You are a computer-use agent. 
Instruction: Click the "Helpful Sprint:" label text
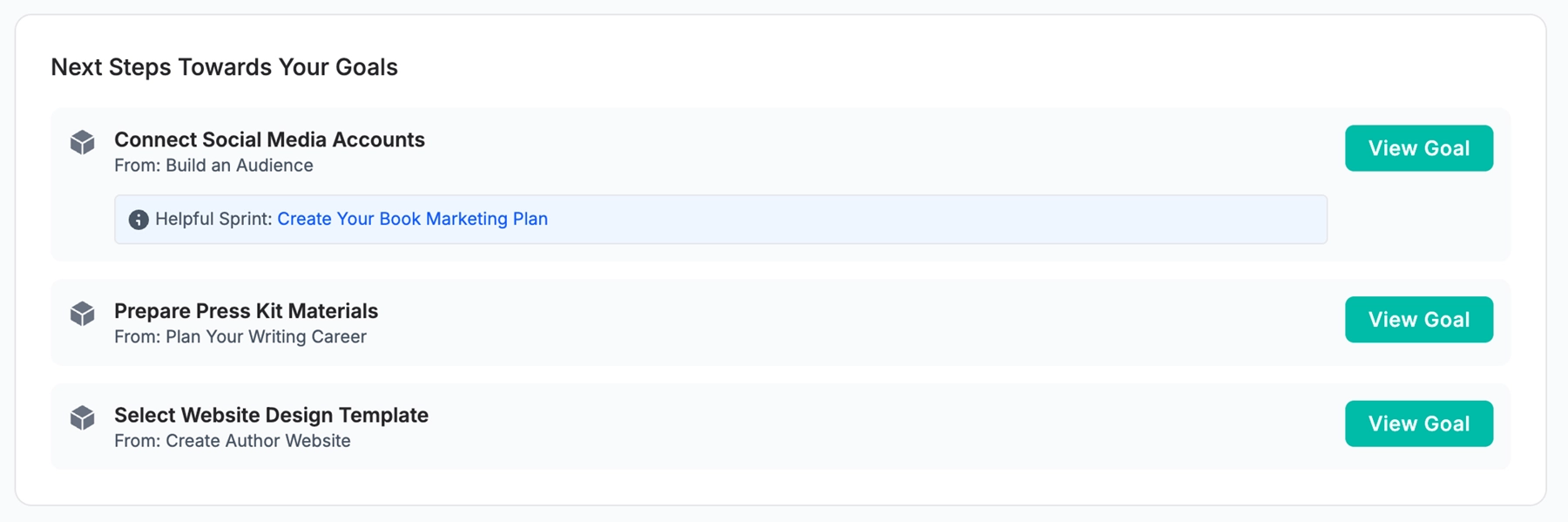pos(213,219)
